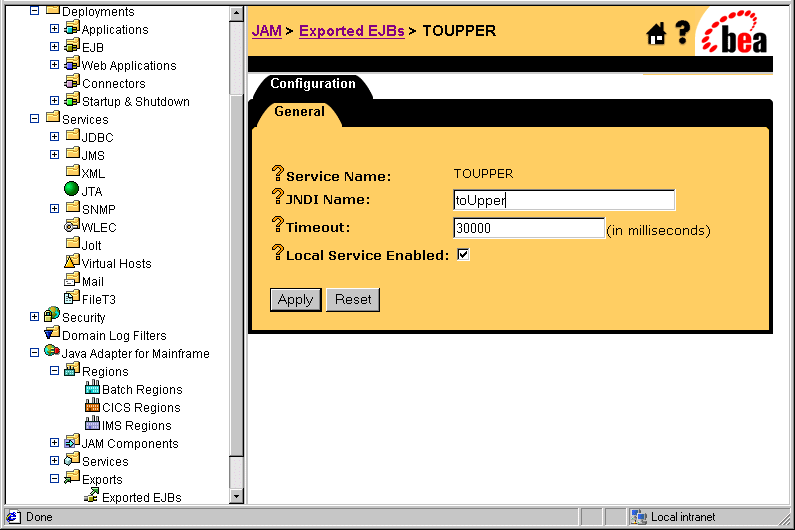Screen dimensions: 795x530
Task: Open help via the question mark icon
Action: 683,32
